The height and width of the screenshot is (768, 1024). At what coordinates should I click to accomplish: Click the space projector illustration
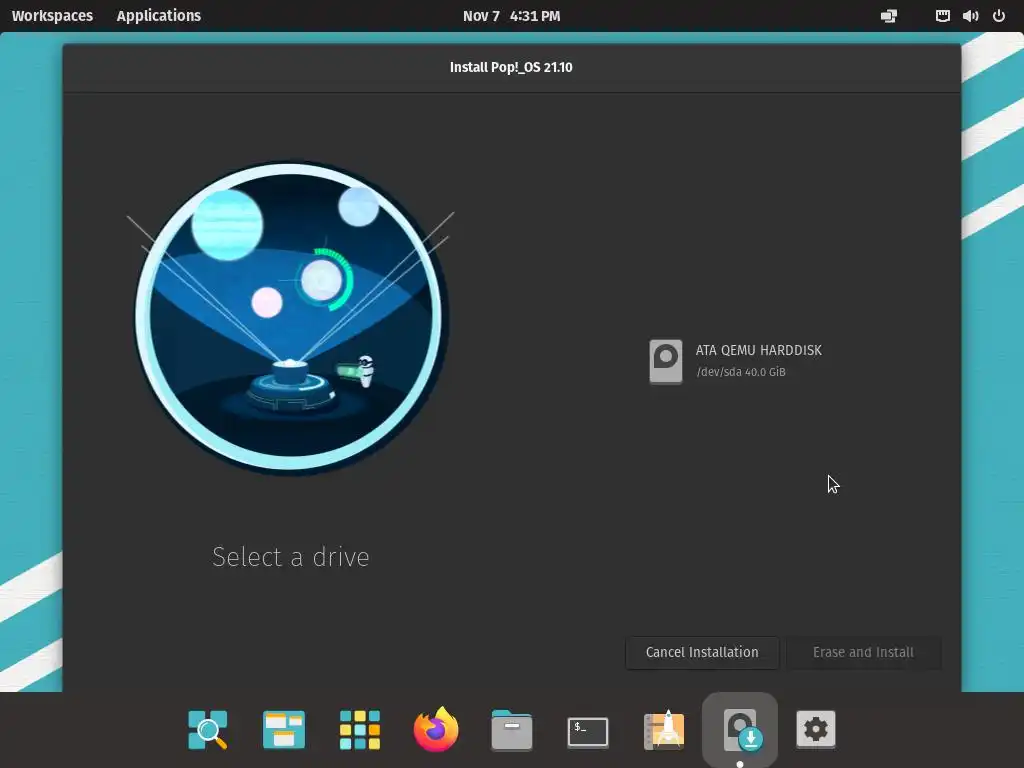click(x=290, y=317)
